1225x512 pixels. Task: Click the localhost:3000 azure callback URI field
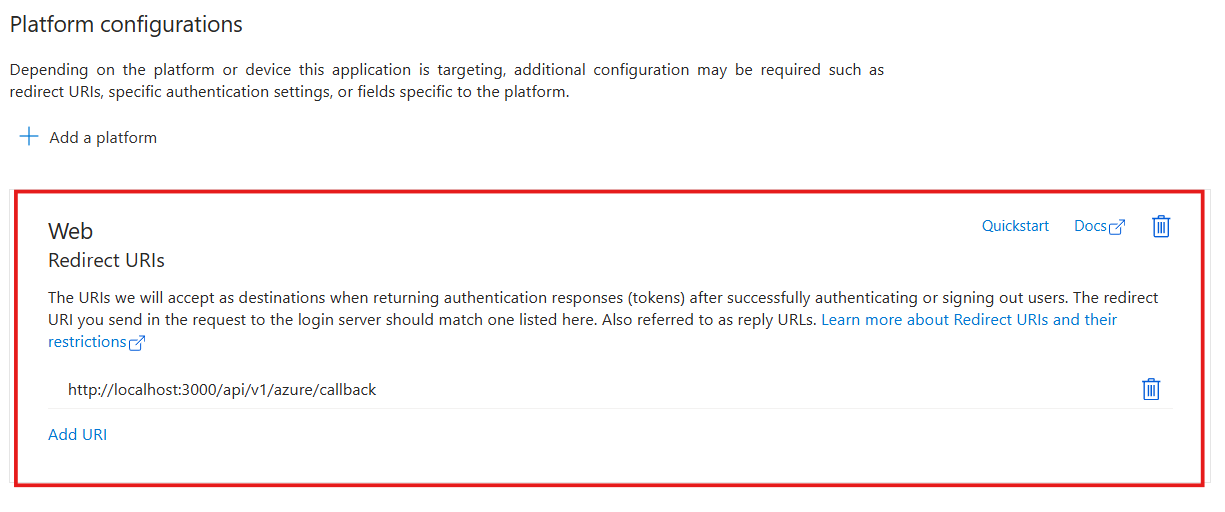tap(222, 390)
